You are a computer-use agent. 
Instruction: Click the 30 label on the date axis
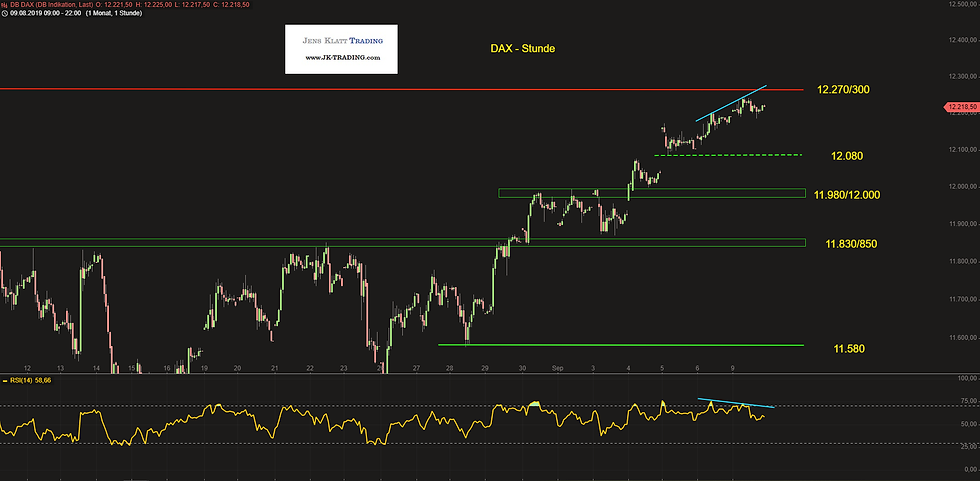[x=522, y=369]
